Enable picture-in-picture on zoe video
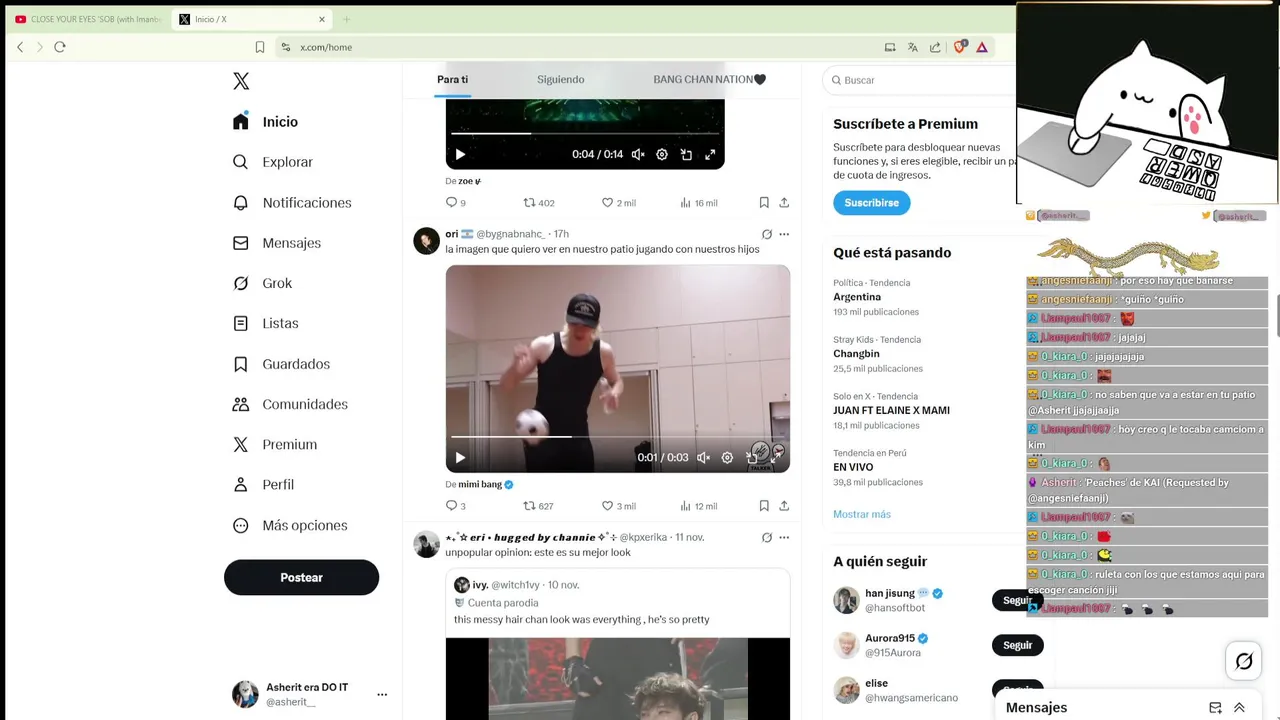Screen dimensions: 1280x720 coord(686,154)
